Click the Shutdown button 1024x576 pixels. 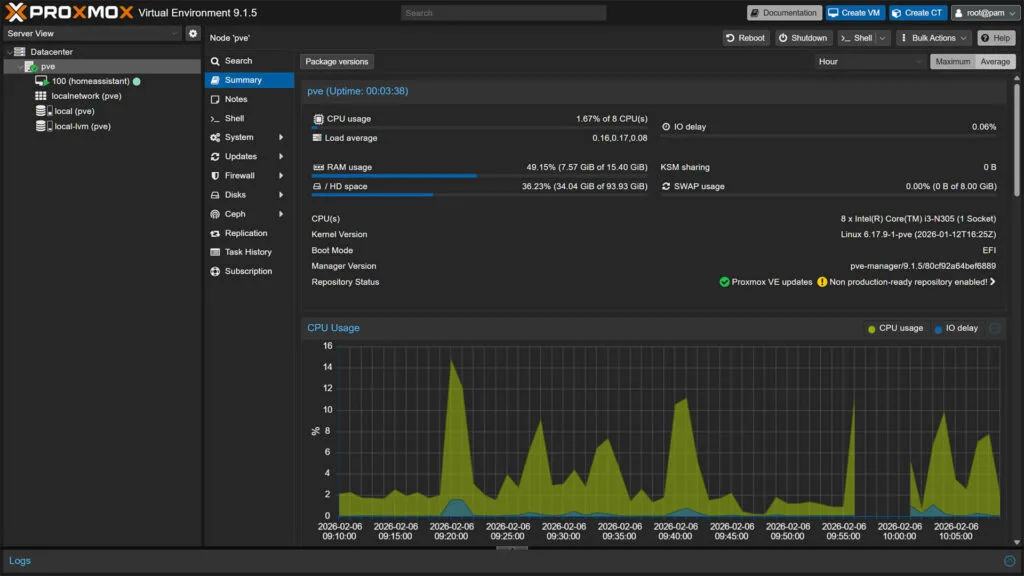click(803, 38)
